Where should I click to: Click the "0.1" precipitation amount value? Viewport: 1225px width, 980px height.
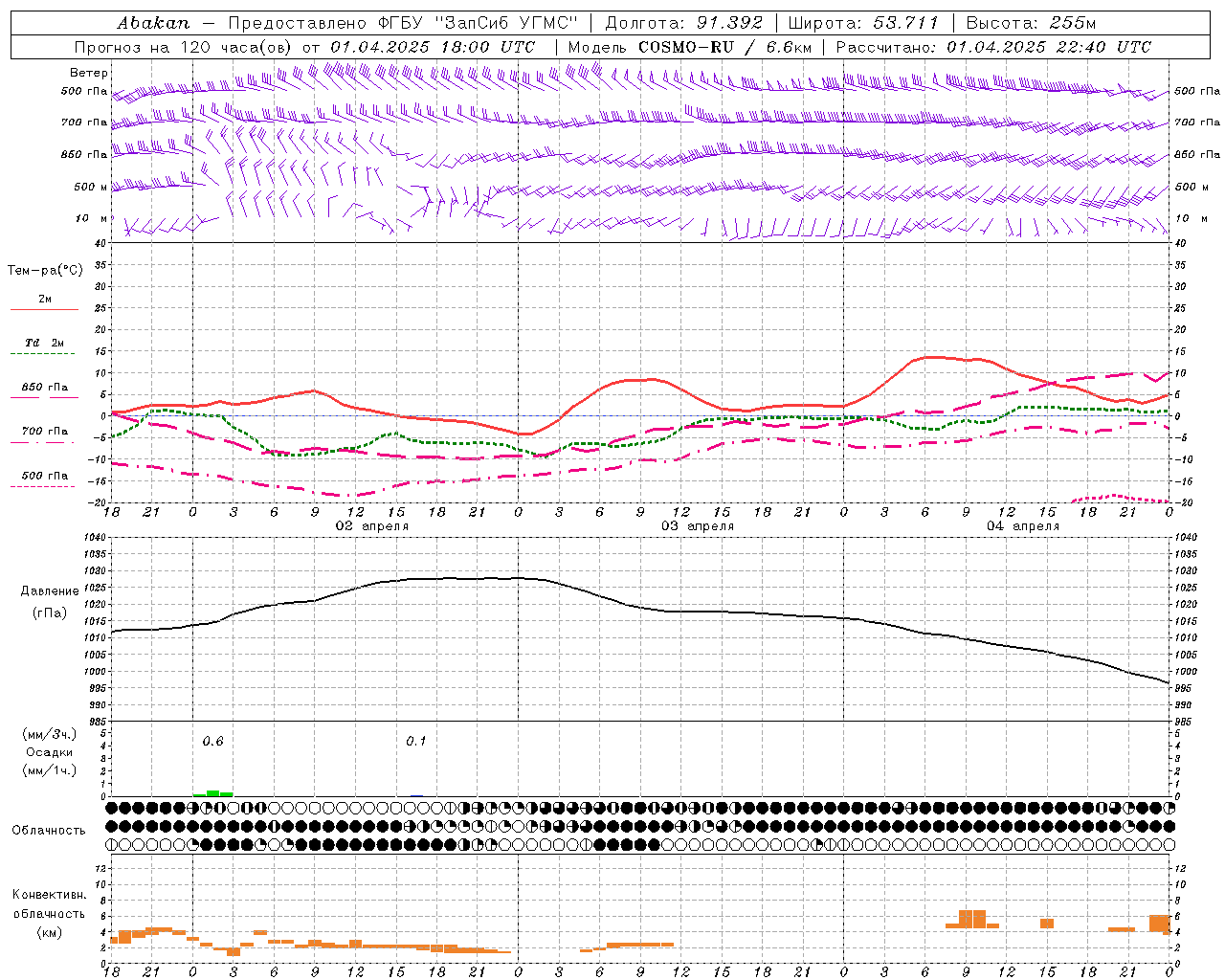point(415,742)
